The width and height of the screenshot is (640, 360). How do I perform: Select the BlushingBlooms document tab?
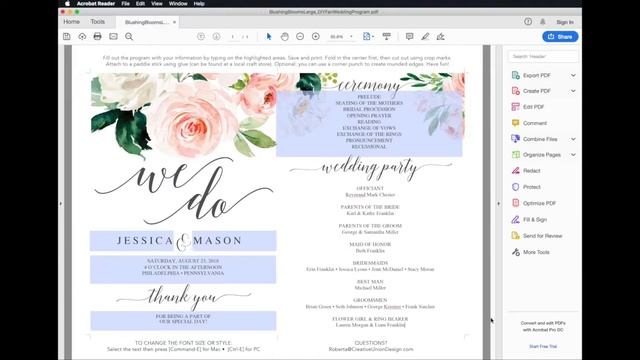(146, 22)
